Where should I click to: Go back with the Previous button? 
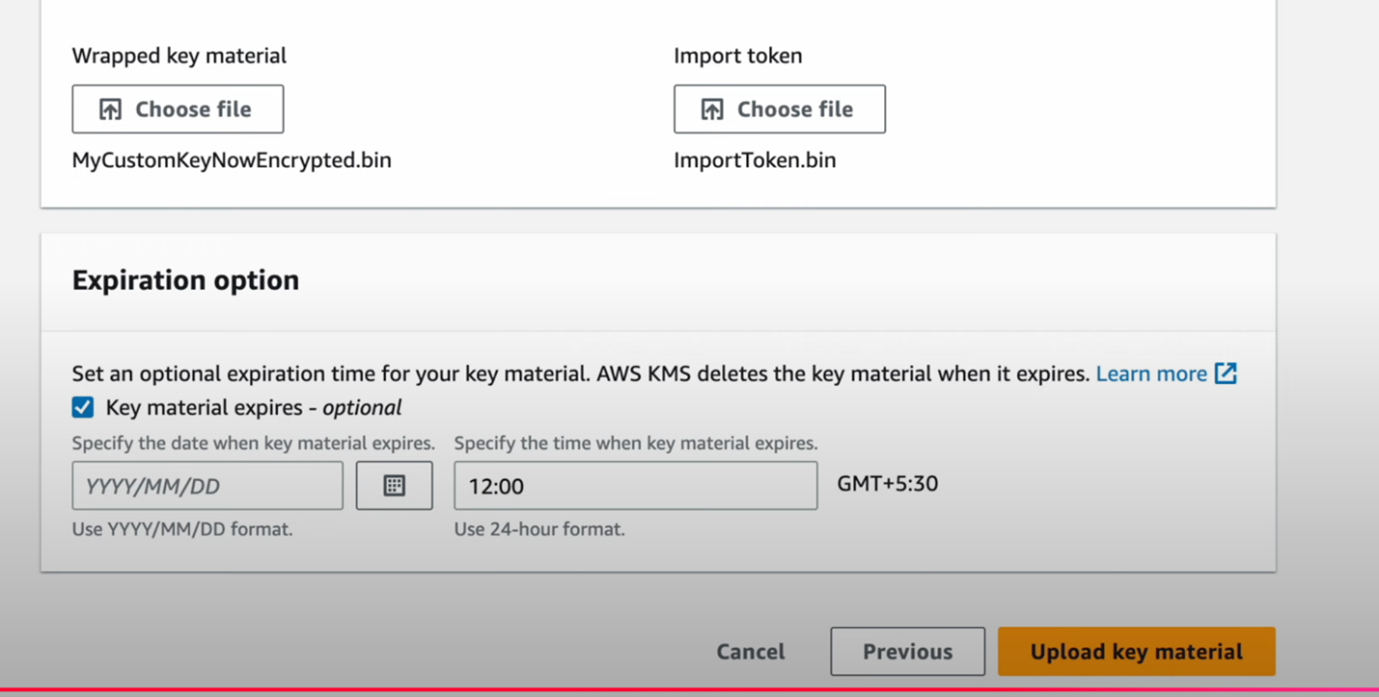click(x=907, y=652)
